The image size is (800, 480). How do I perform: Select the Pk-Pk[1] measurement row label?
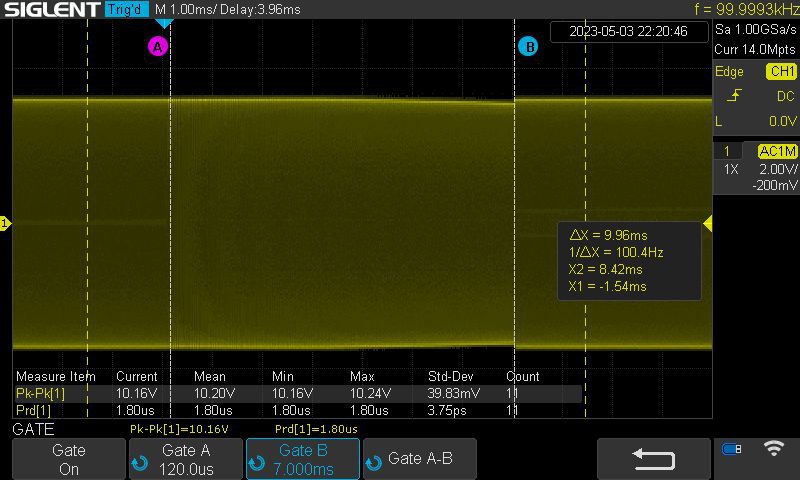click(40, 393)
